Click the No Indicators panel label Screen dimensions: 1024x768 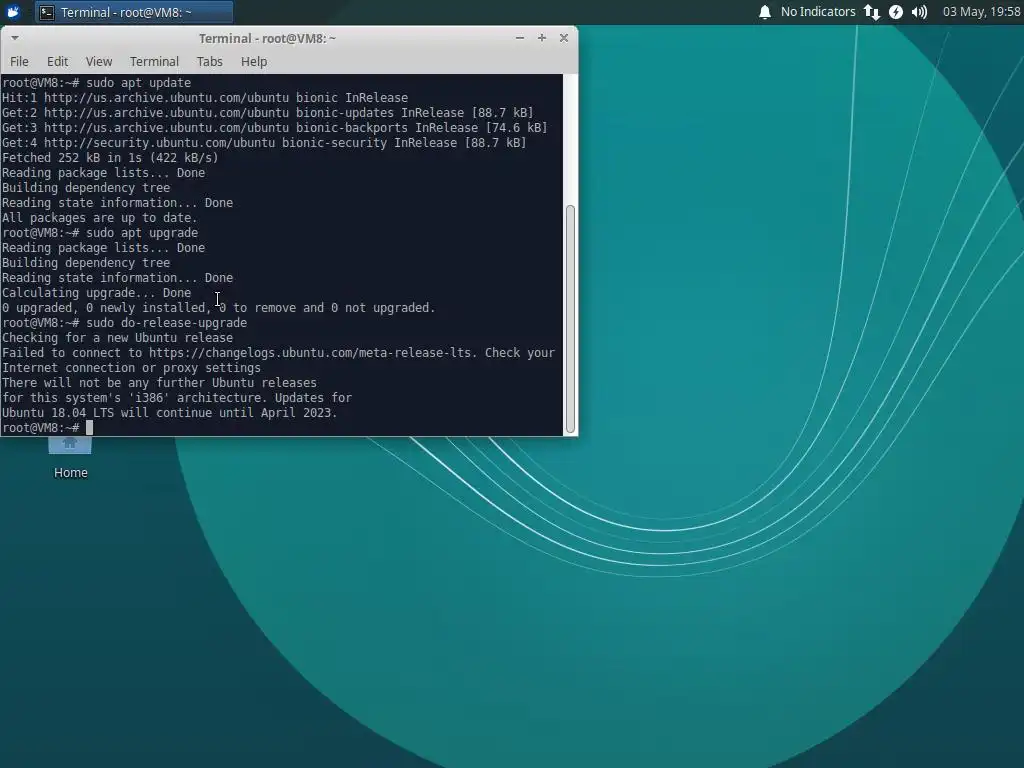click(x=818, y=12)
